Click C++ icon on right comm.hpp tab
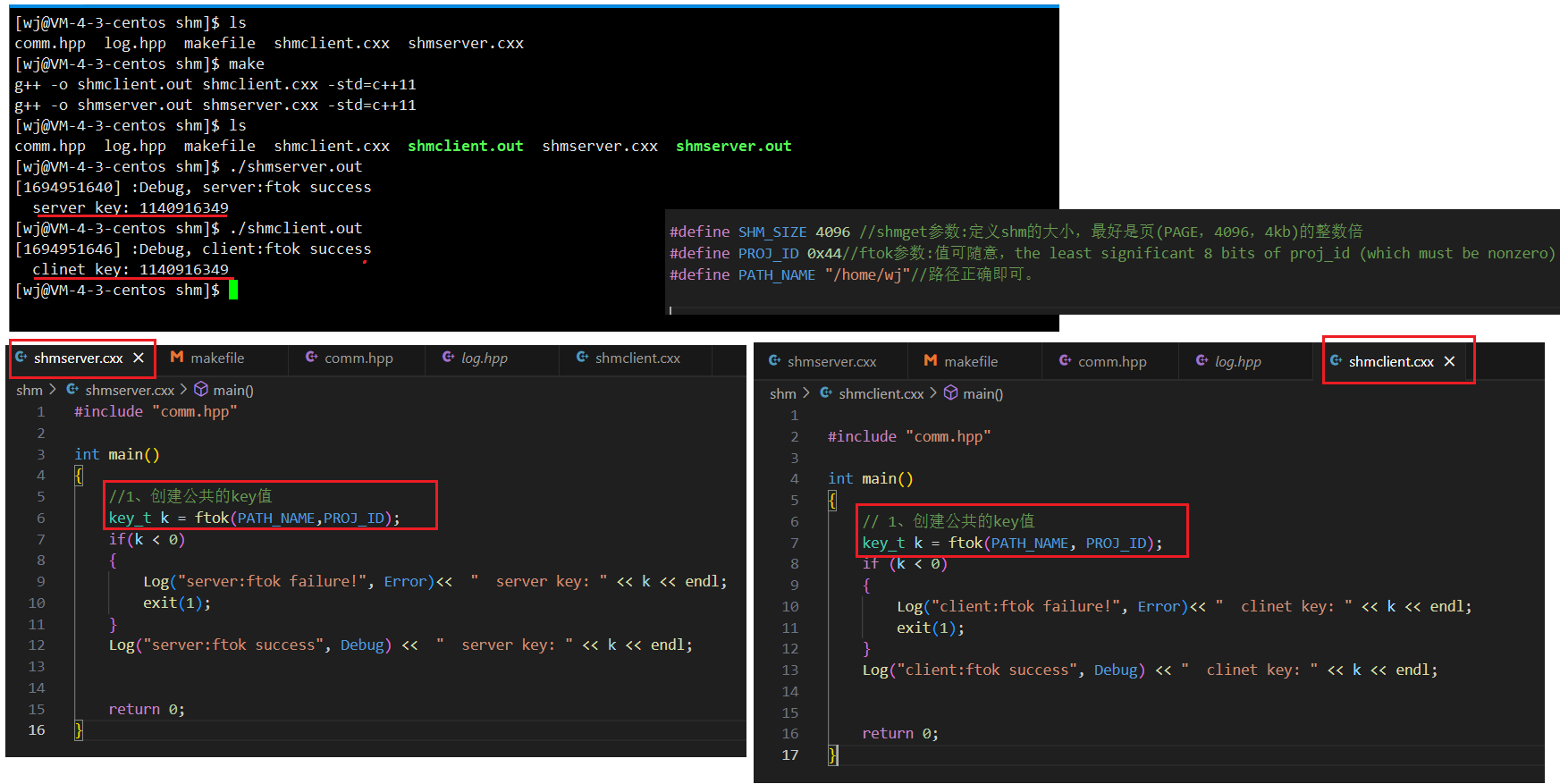This screenshot has height=784, width=1560. [1065, 360]
